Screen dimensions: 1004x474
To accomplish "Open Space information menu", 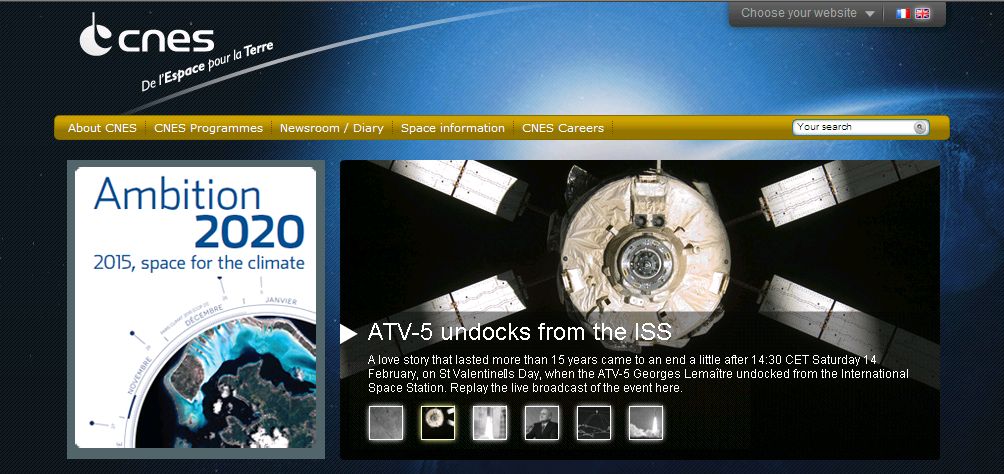I will [453, 128].
